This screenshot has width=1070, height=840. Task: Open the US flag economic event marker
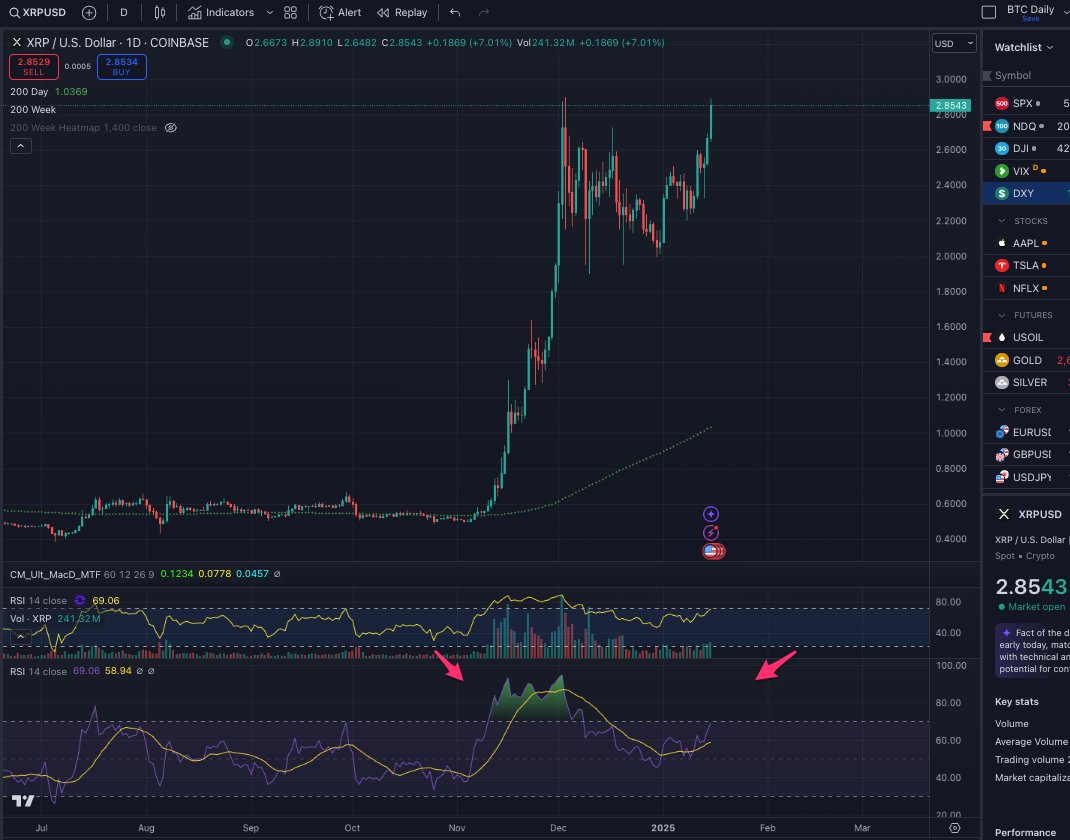coord(713,551)
